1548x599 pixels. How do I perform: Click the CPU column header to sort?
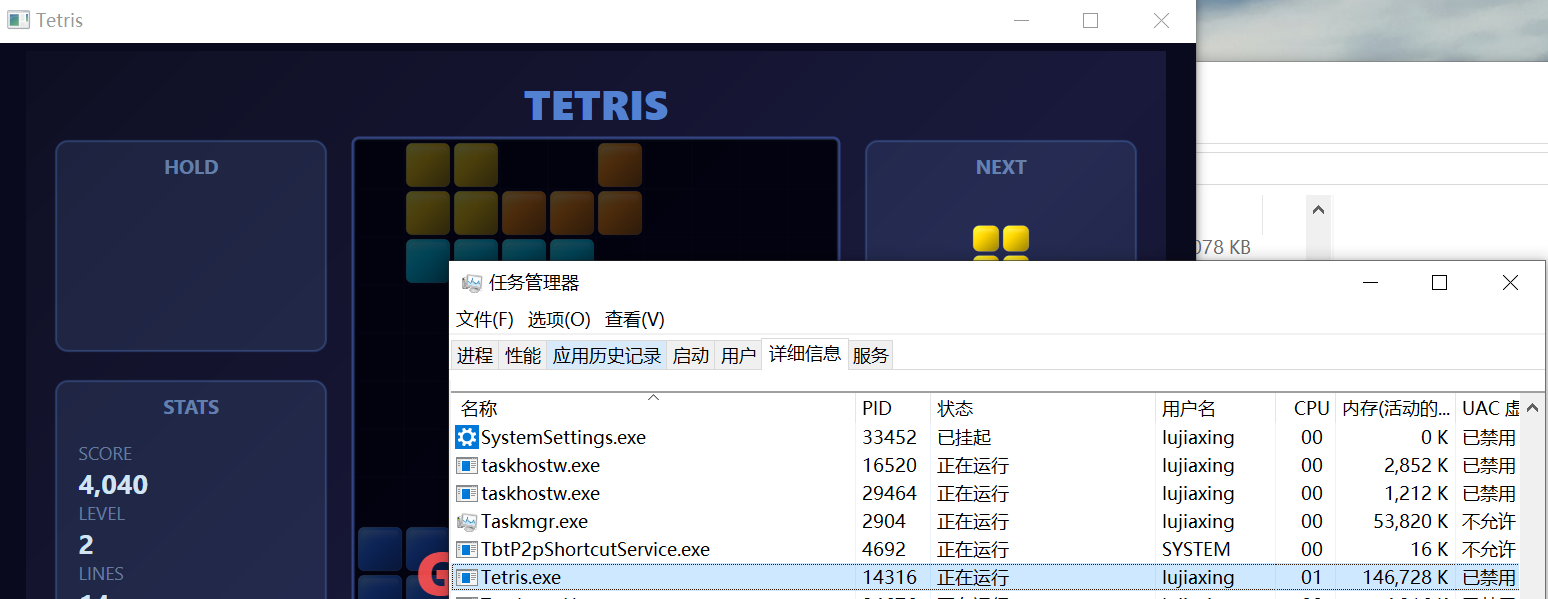1310,408
